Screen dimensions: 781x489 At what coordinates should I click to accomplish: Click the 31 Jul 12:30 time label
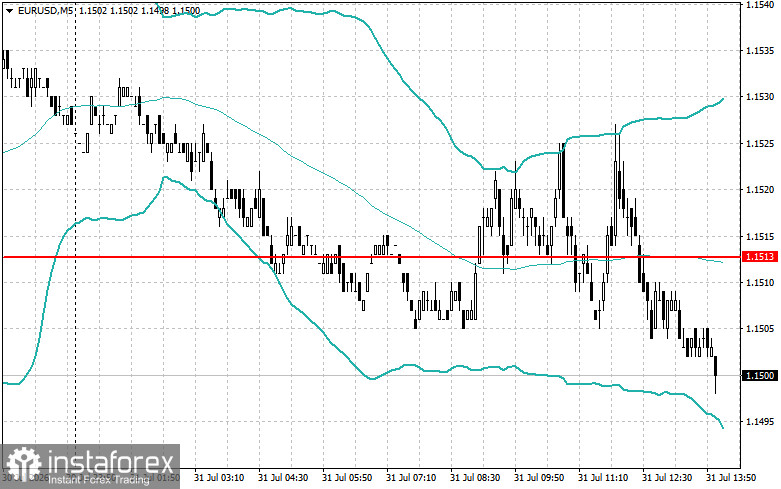coord(667,478)
